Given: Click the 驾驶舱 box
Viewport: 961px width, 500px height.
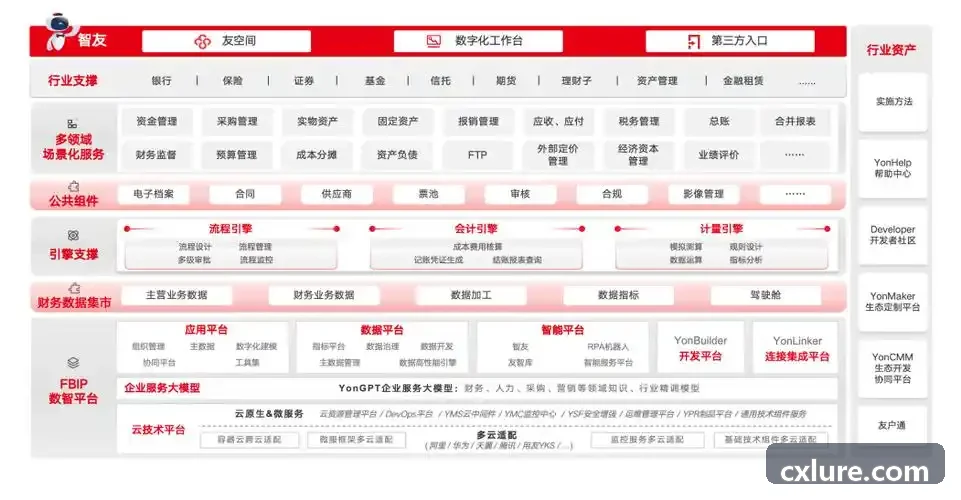Looking at the screenshot, I should click(x=765, y=295).
